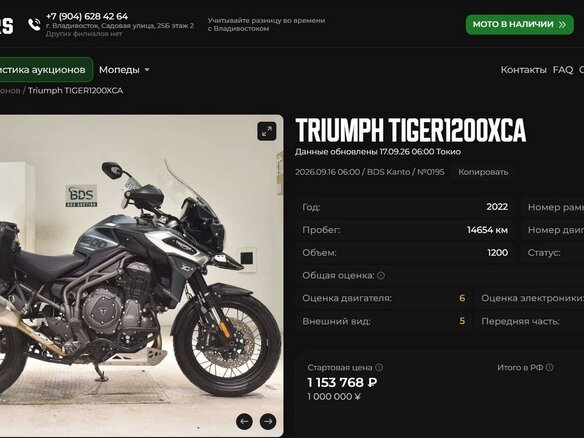Click the auctions breadcrumb parent link
584x438 pixels.
10,91
